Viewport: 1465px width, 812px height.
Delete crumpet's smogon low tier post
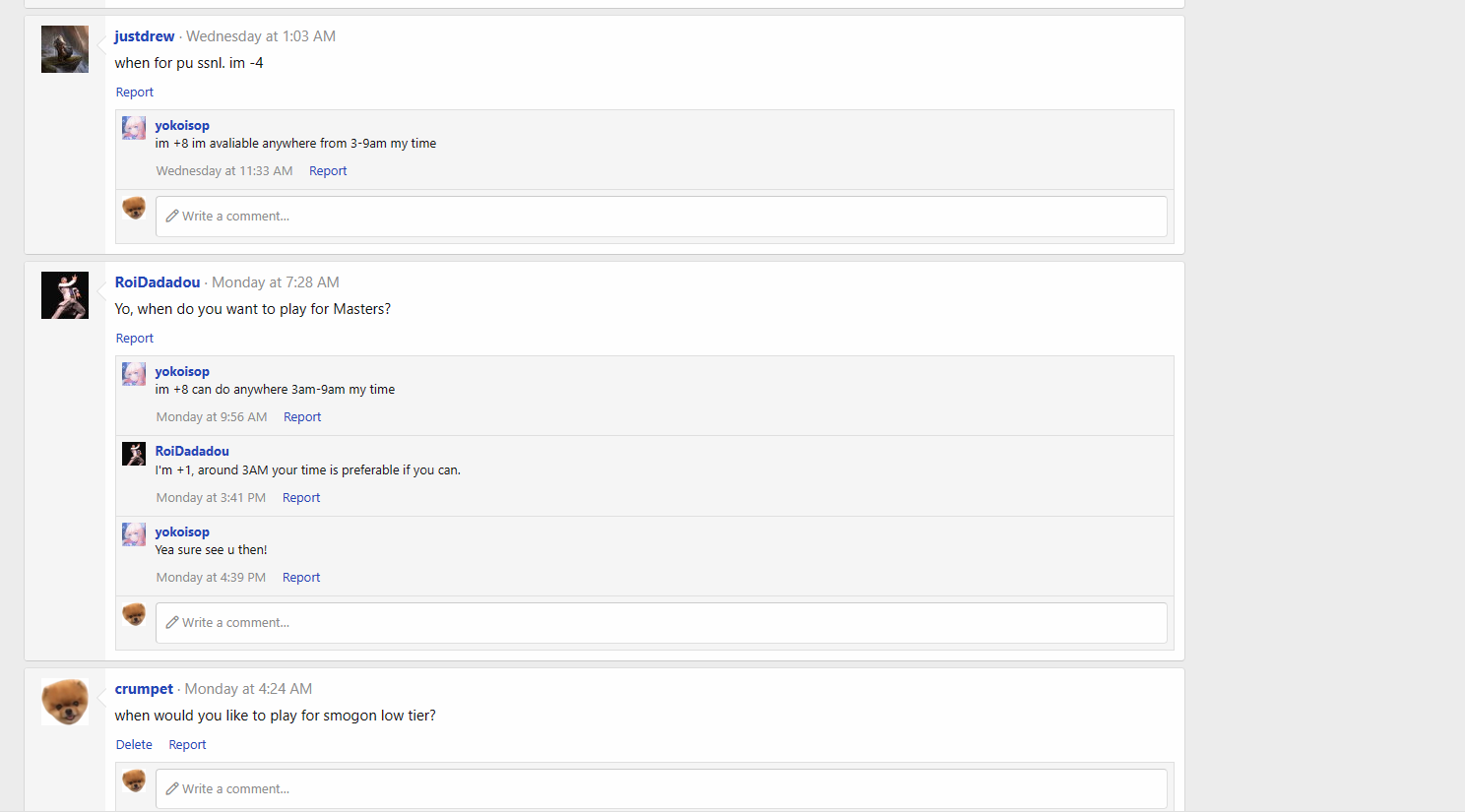click(x=134, y=745)
